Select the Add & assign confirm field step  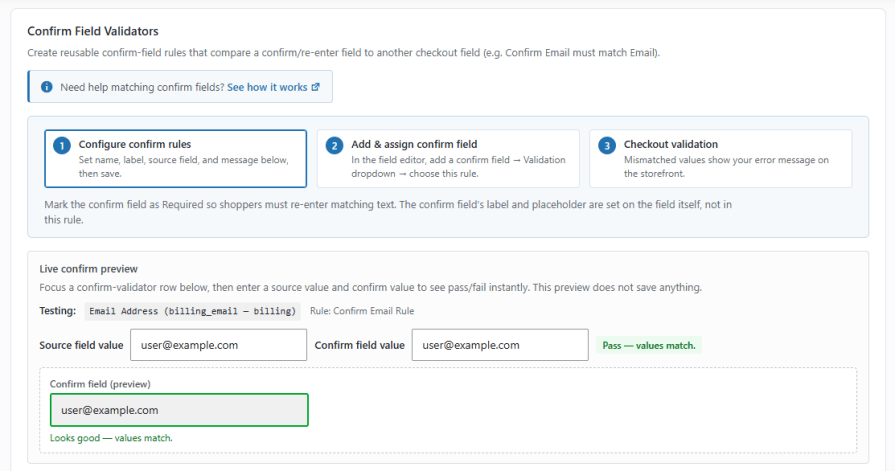[448, 159]
